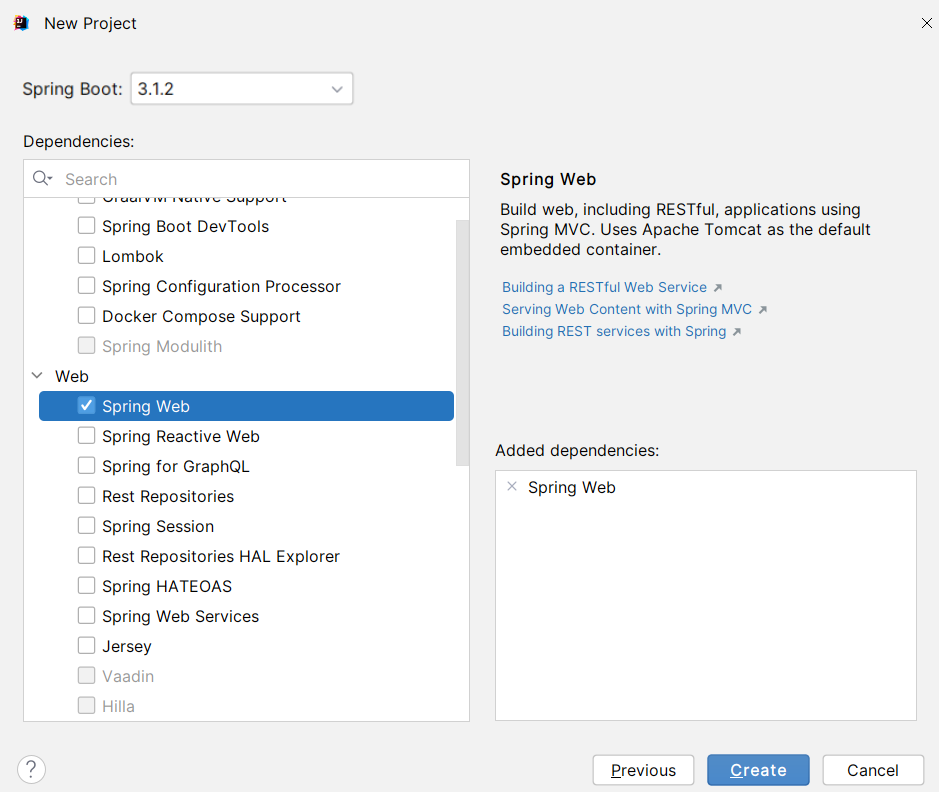939x792 pixels.
Task: Click the Cancel button
Action: [x=873, y=770]
